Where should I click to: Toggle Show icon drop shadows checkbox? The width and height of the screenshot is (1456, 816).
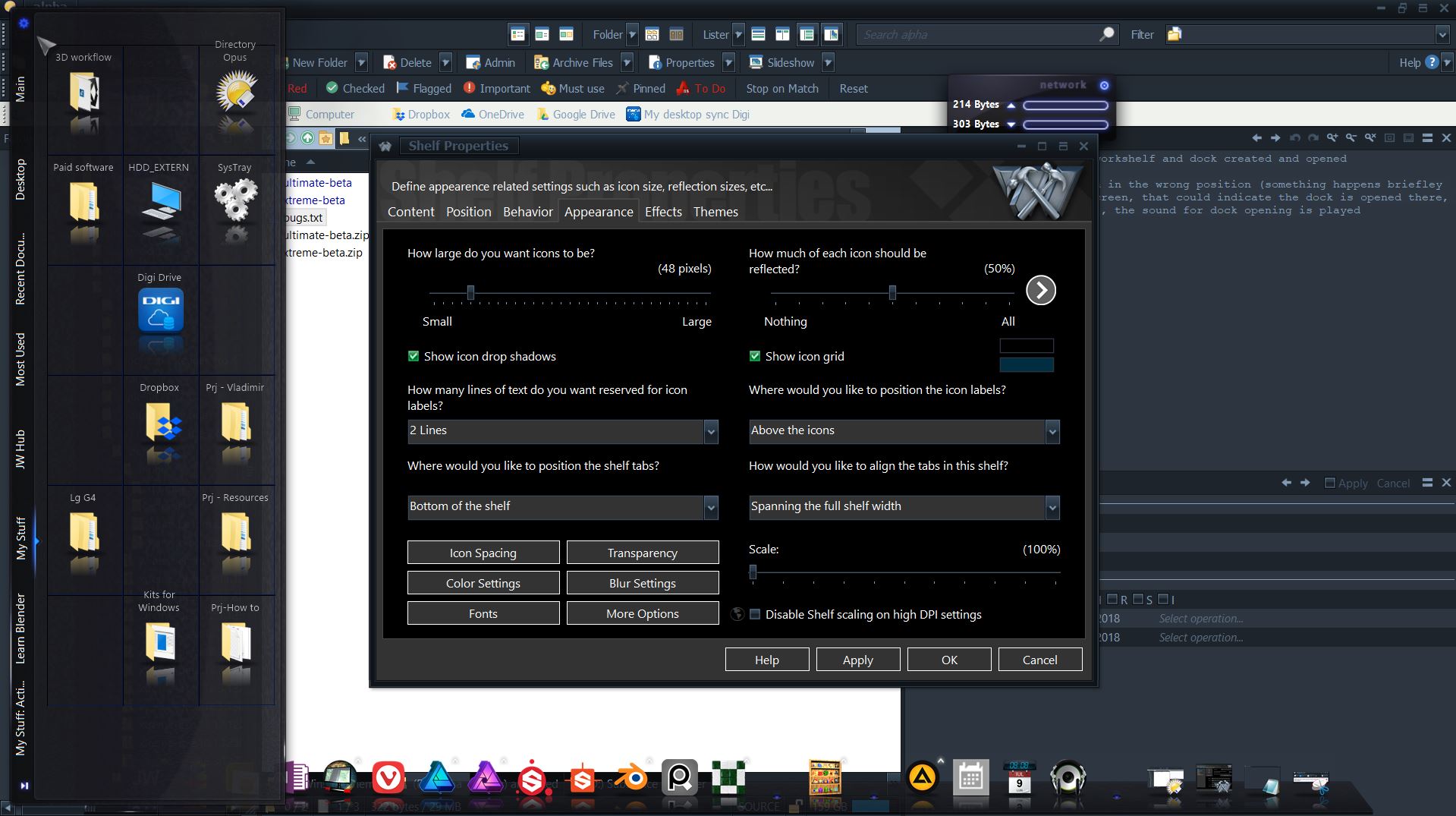[x=414, y=356]
